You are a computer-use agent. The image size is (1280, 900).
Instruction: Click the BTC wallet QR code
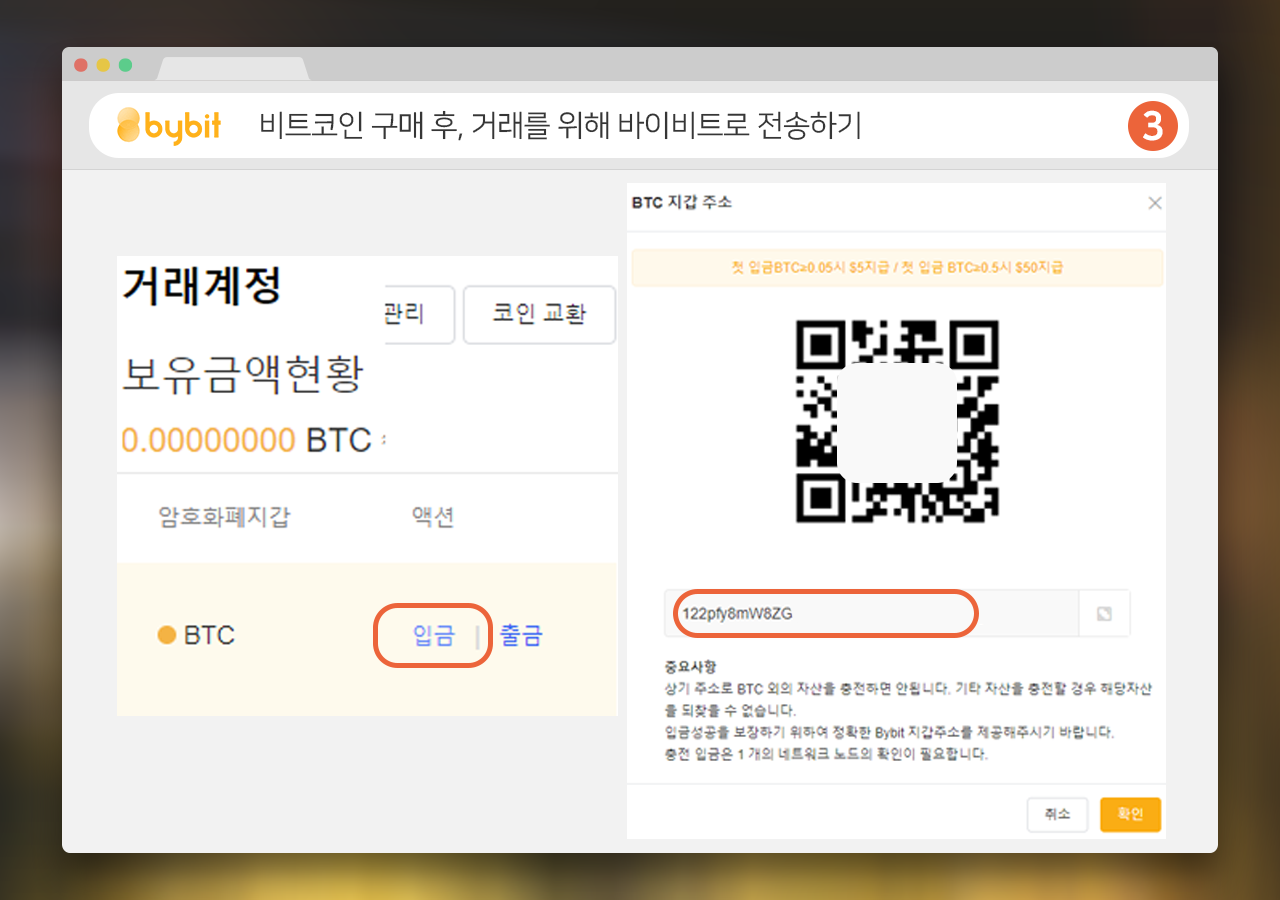pos(897,421)
